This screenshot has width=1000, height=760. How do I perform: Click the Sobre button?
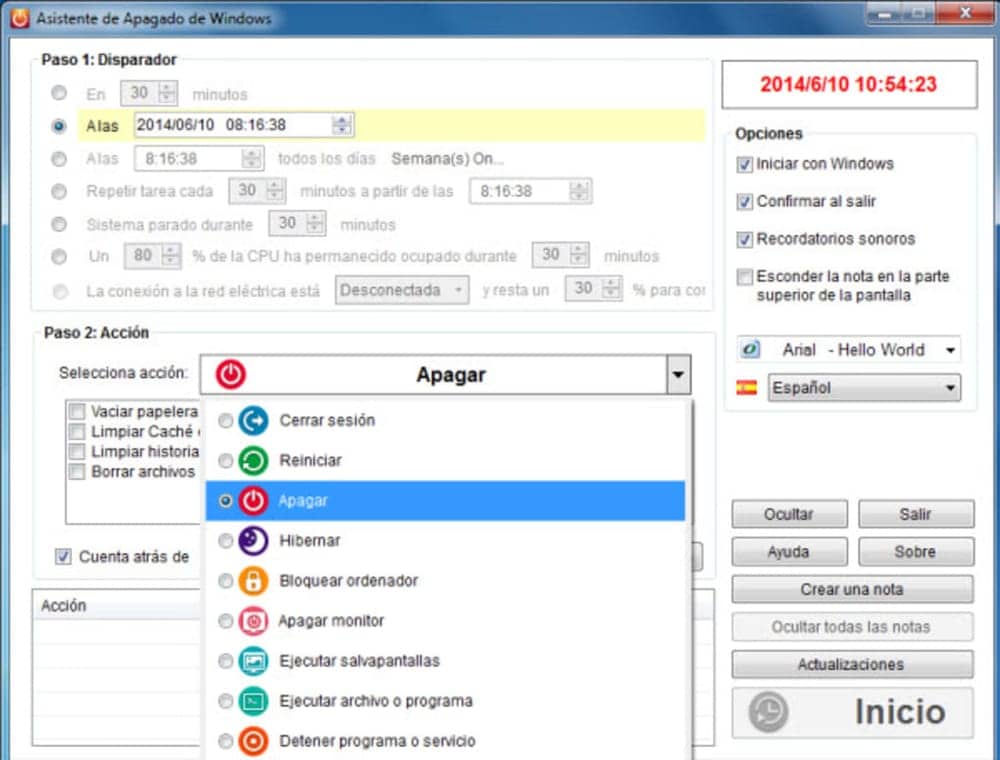pyautogui.click(x=916, y=552)
